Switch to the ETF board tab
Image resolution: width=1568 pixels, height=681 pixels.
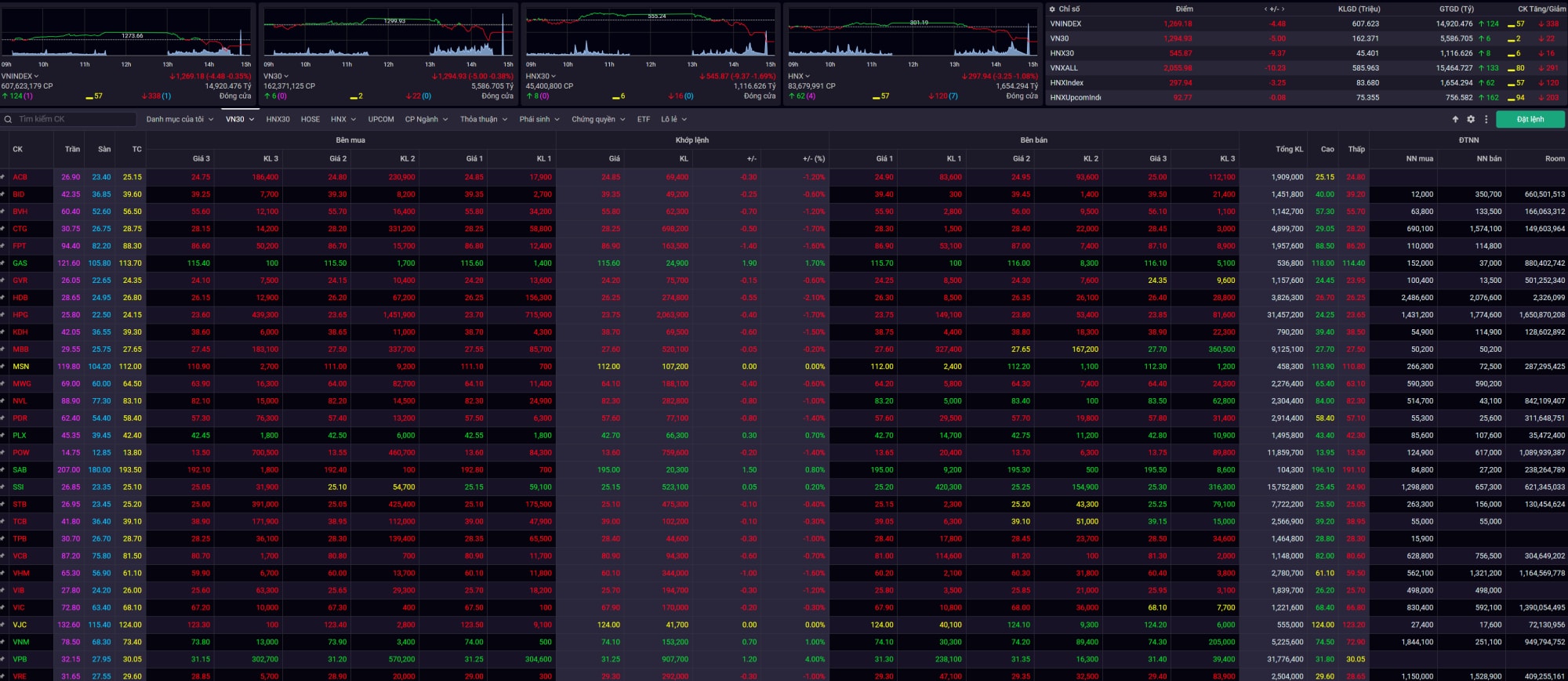[x=644, y=119]
